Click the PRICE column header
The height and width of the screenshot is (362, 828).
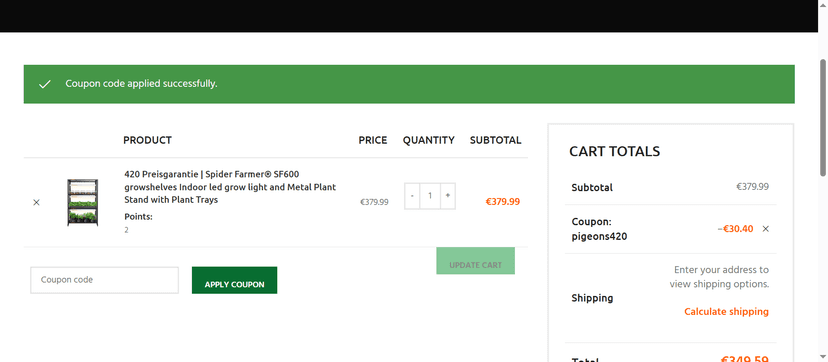[373, 140]
